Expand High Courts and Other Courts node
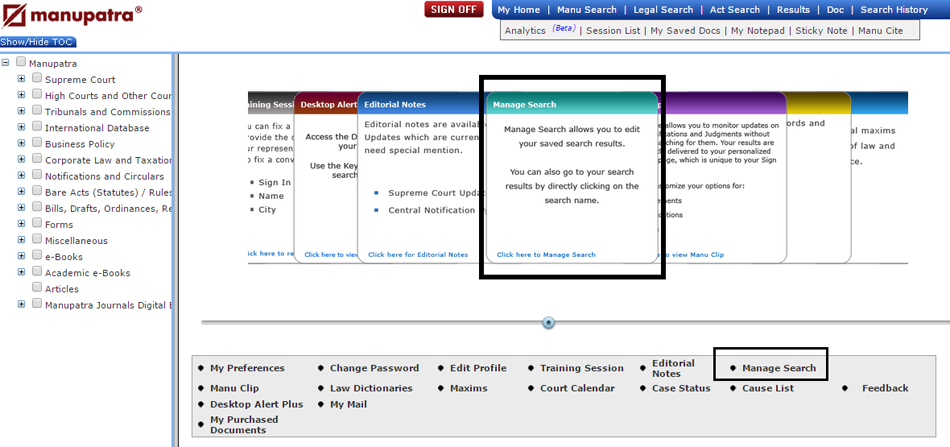 [x=21, y=94]
